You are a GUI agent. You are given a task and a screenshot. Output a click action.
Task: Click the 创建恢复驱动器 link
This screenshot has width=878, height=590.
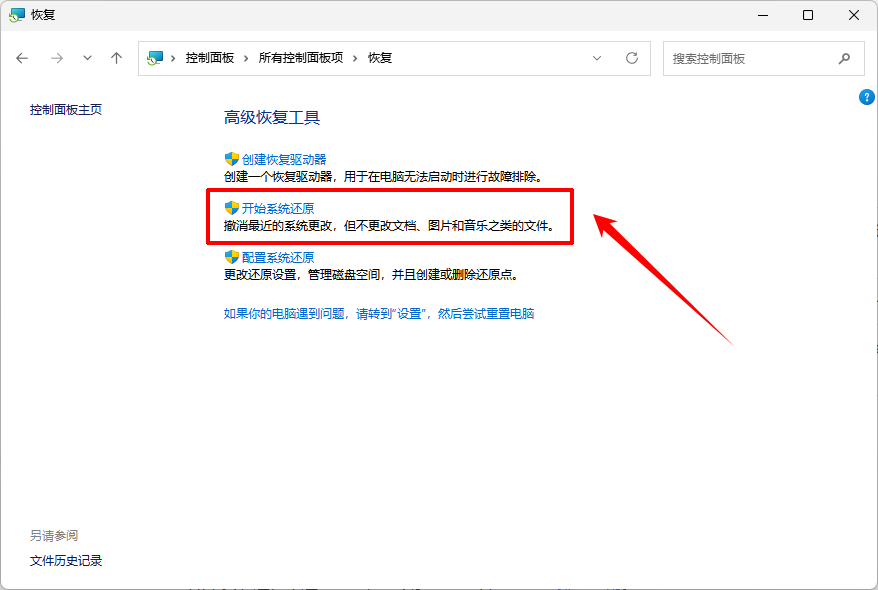point(284,160)
